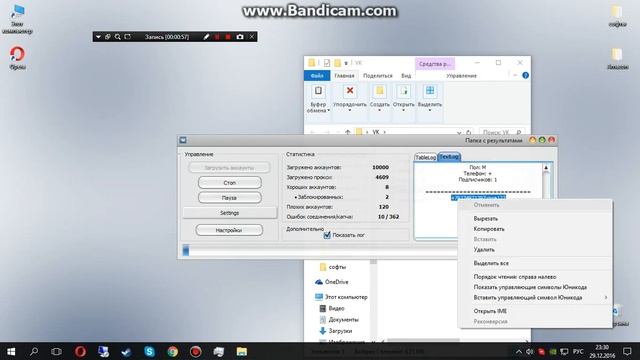Open the Вид ribbon tab
The width and height of the screenshot is (640, 360).
click(406, 76)
